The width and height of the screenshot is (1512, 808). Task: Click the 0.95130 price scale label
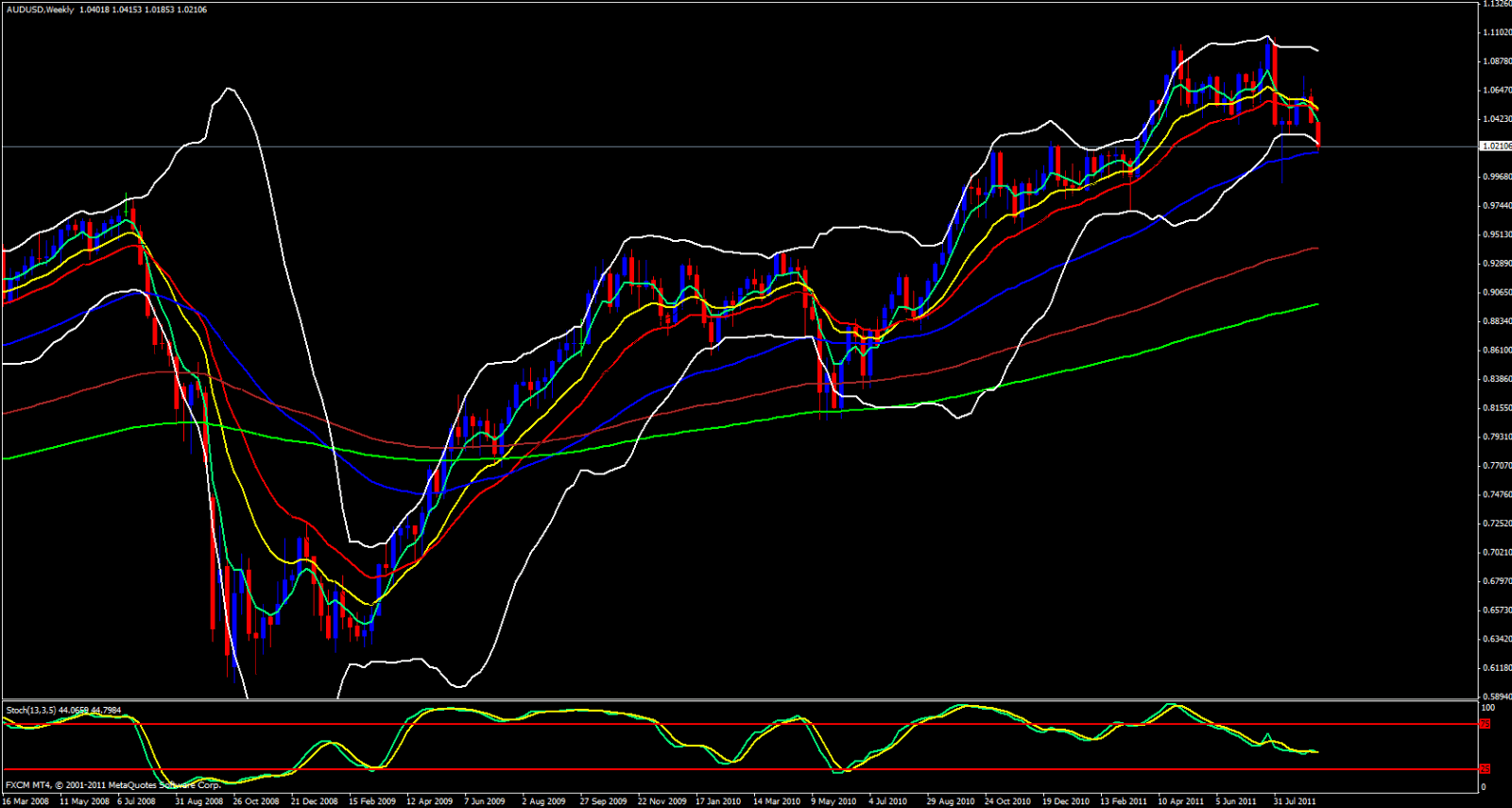coord(1496,234)
